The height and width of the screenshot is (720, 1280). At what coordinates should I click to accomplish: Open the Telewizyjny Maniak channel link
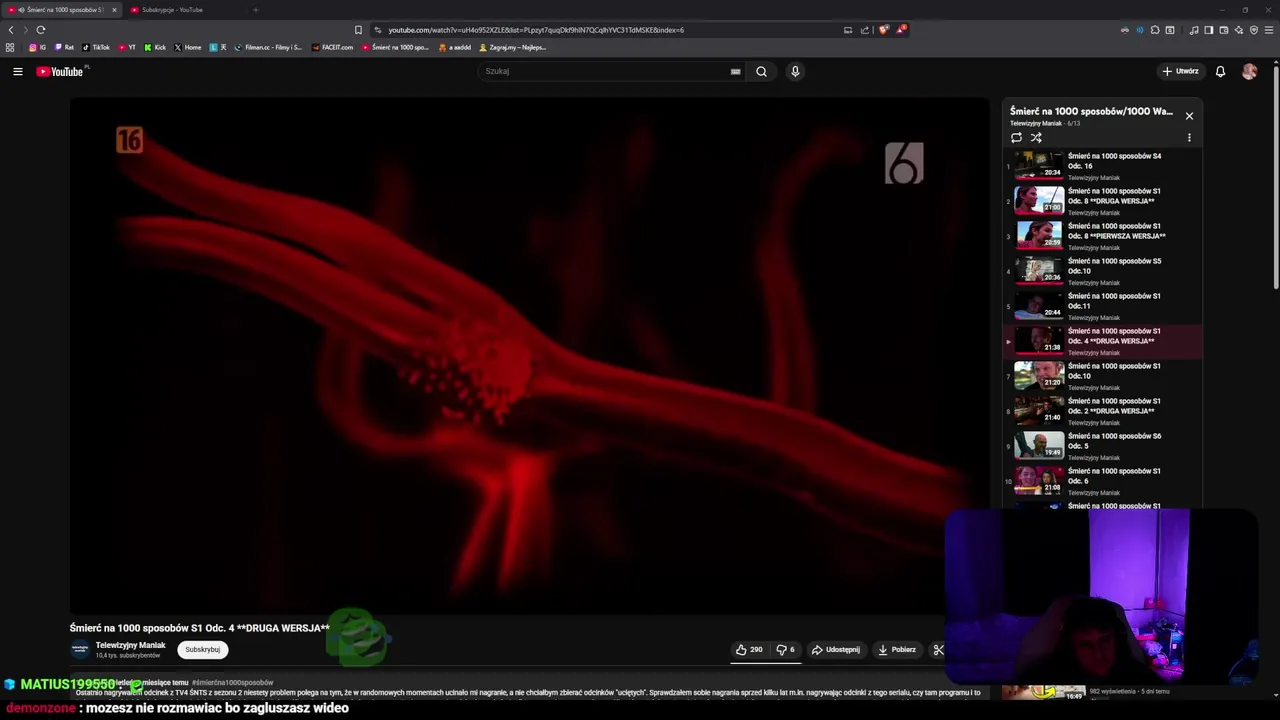130,646
